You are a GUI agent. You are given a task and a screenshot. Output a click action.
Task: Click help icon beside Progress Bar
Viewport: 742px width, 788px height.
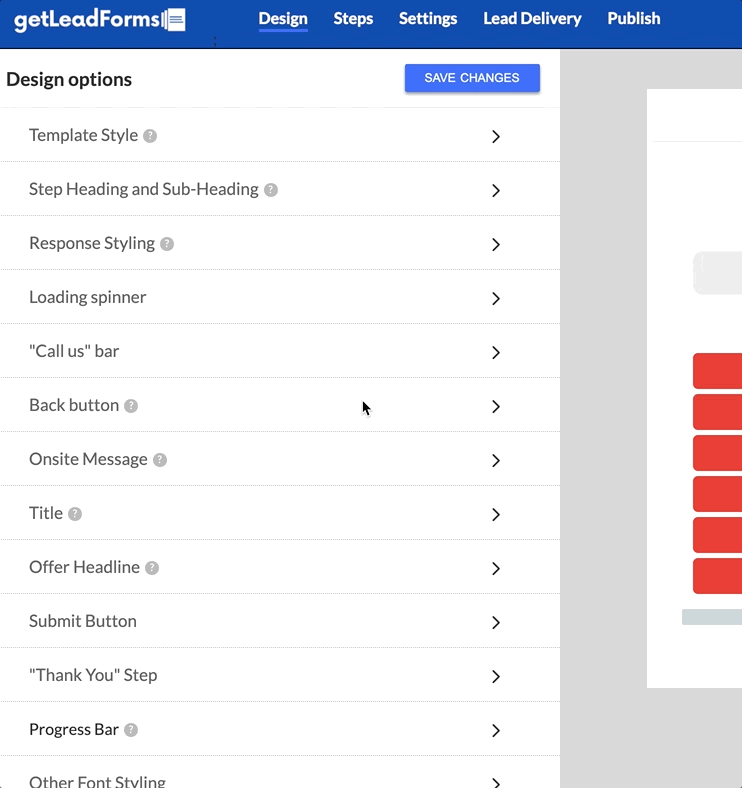(x=131, y=730)
